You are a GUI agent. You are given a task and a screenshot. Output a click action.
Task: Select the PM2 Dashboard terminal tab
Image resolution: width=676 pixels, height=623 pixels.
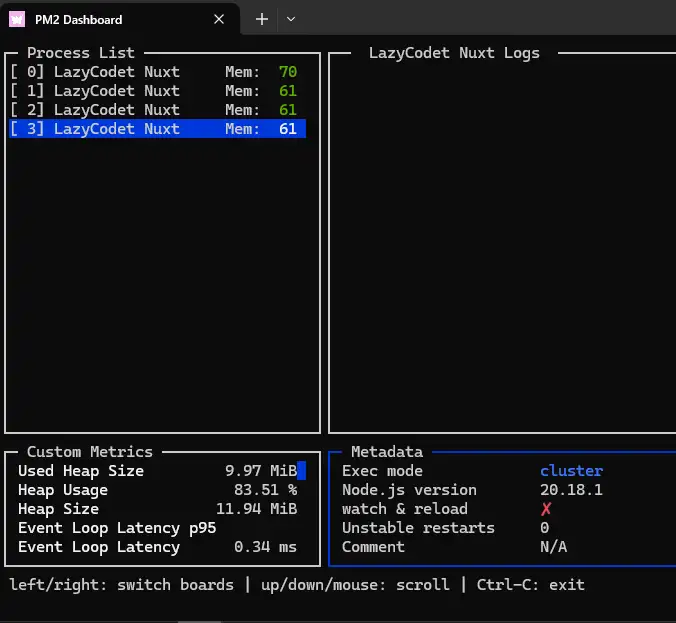click(x=120, y=19)
